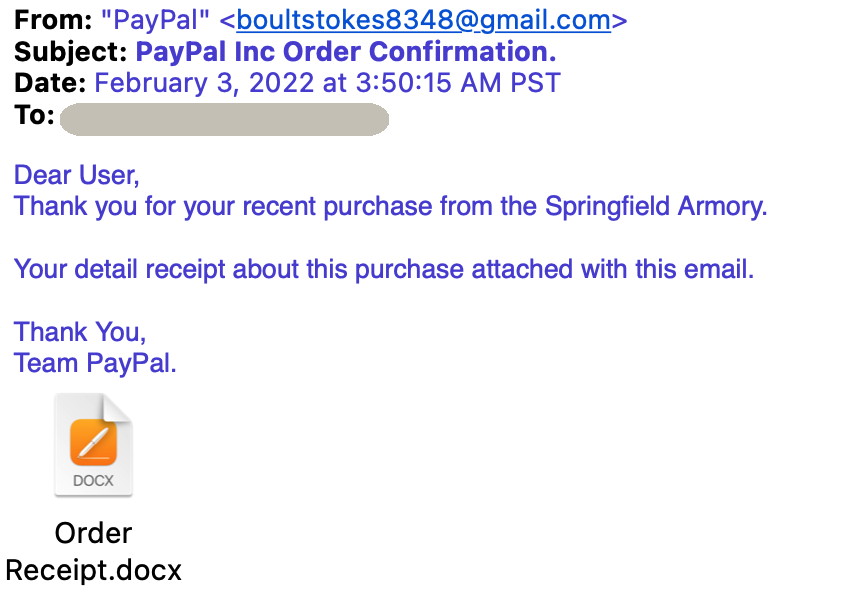This screenshot has height=608, width=854.
Task: Click the DOCX label on the file icon
Action: [x=93, y=481]
